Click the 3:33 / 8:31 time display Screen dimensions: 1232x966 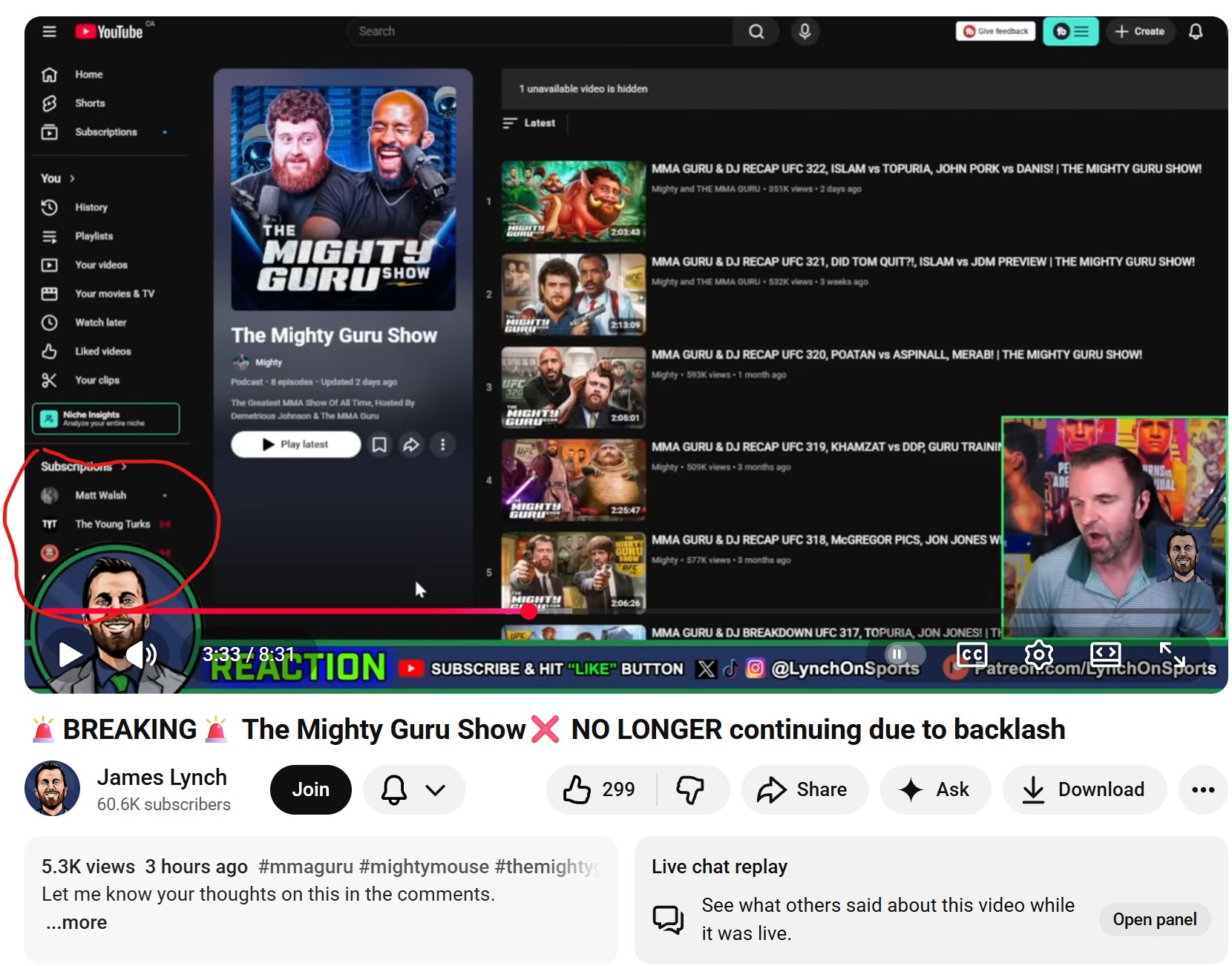pos(249,654)
